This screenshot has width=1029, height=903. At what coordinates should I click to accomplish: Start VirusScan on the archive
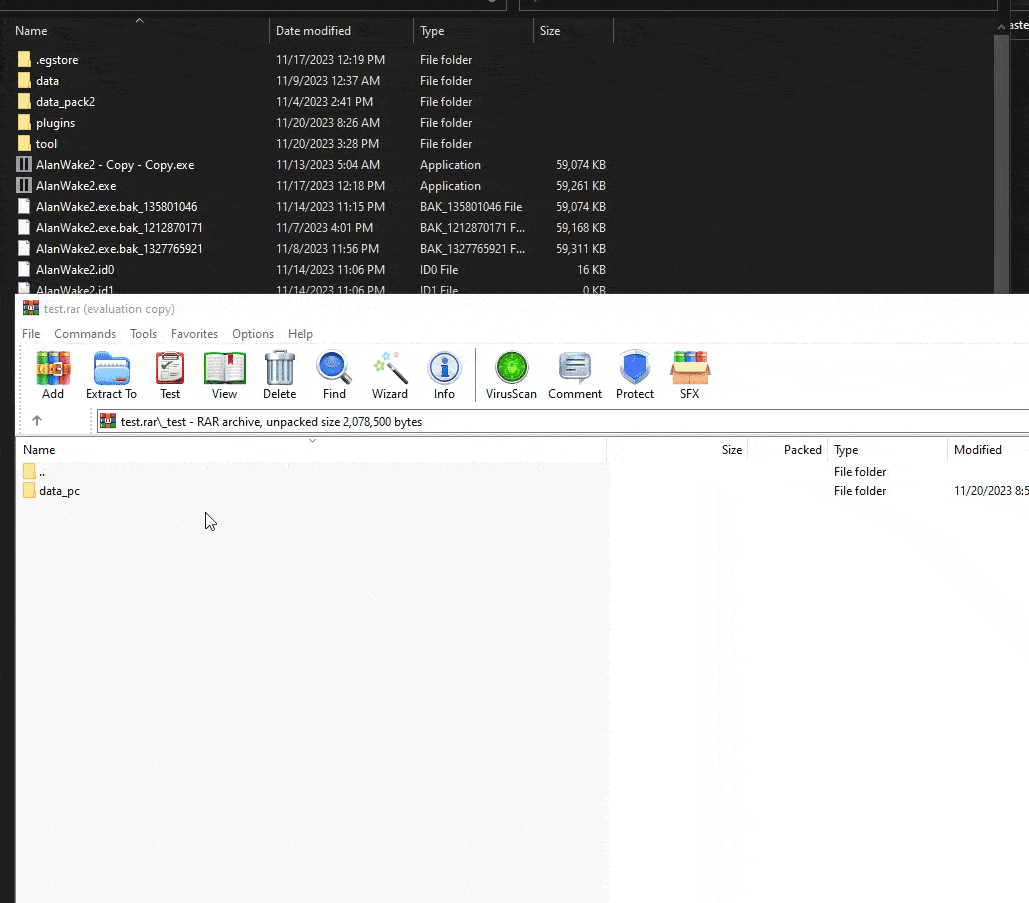click(511, 375)
